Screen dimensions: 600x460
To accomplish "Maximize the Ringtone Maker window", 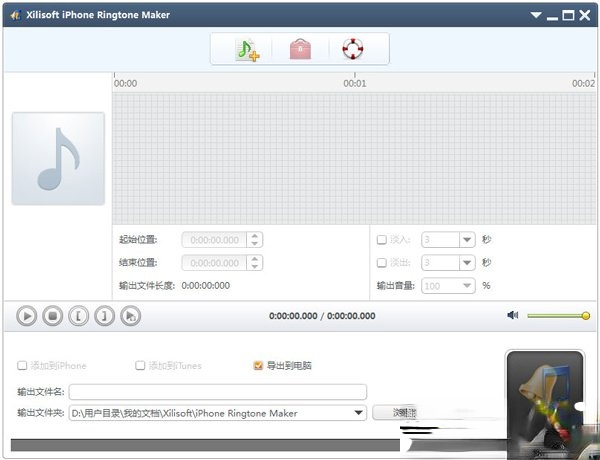I will coord(568,15).
